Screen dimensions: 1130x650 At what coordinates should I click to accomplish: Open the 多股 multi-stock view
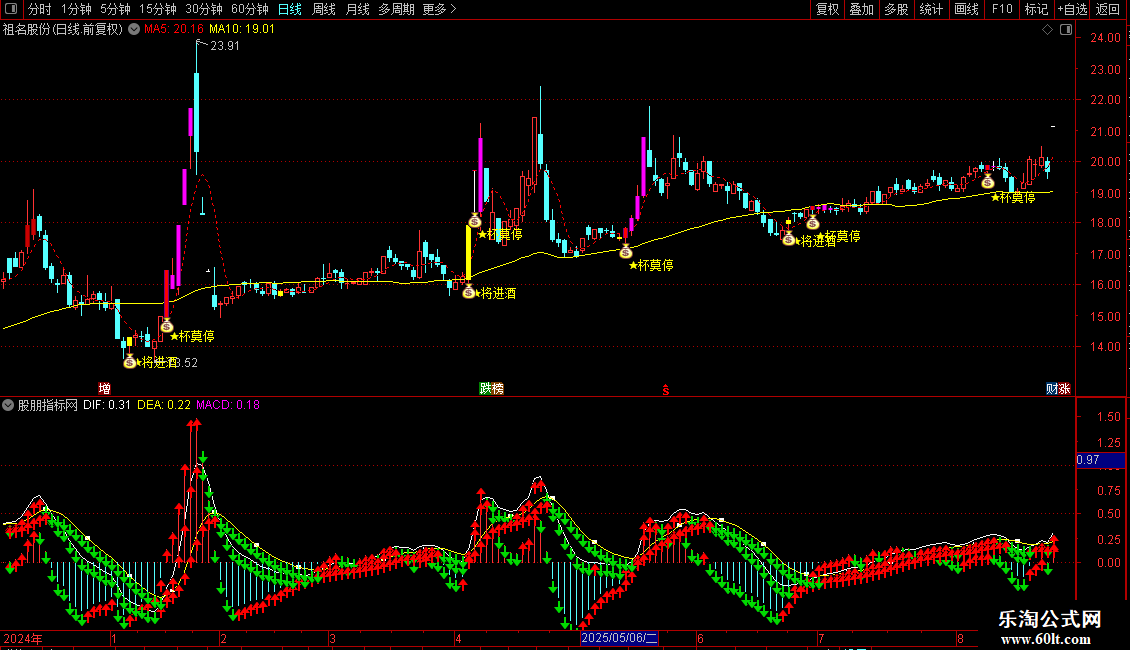(896, 9)
